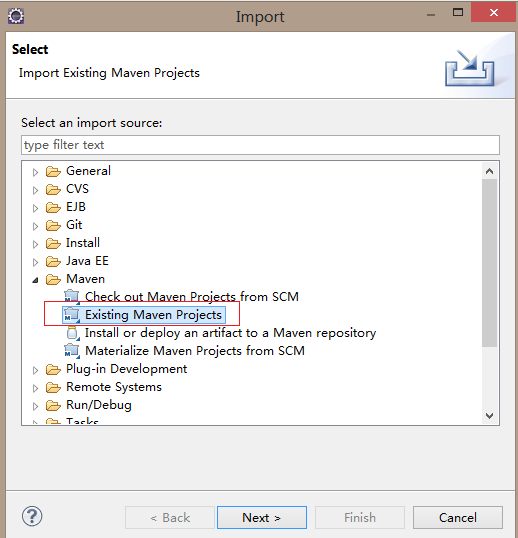This screenshot has height=538, width=518.
Task: Select the Install category label
Action: coord(83,243)
